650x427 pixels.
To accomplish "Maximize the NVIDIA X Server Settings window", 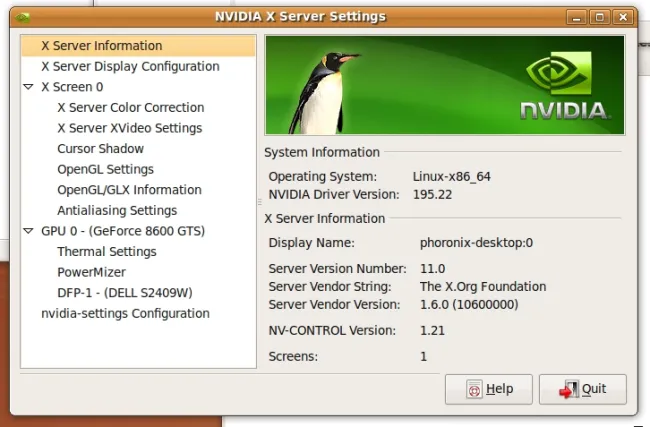I will 599,17.
